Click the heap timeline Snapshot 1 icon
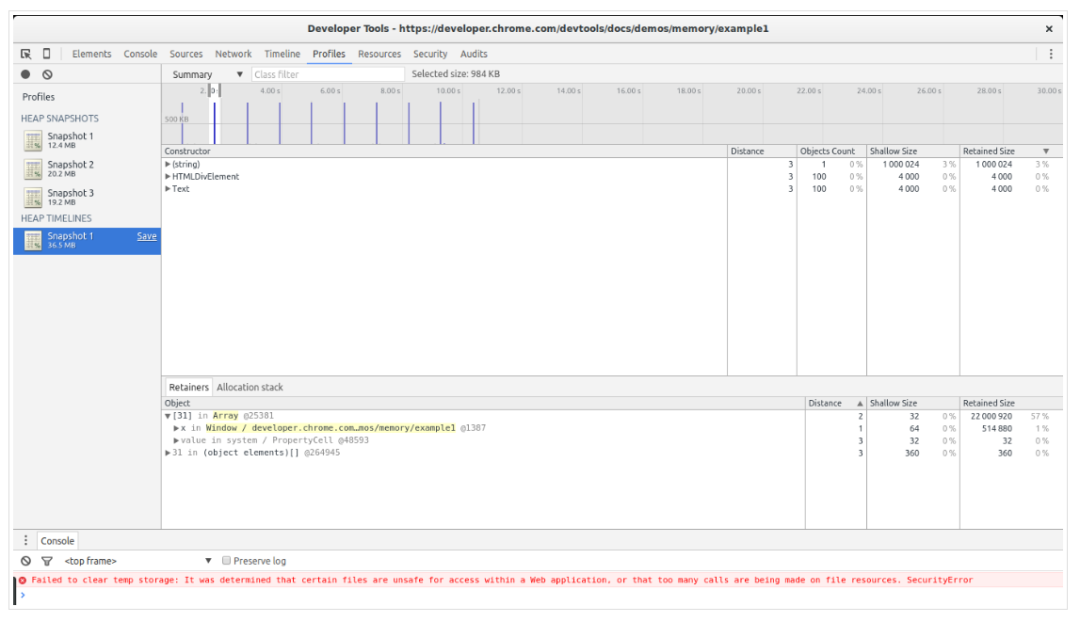Image resolution: width=1080 pixels, height=622 pixels. [x=32, y=240]
